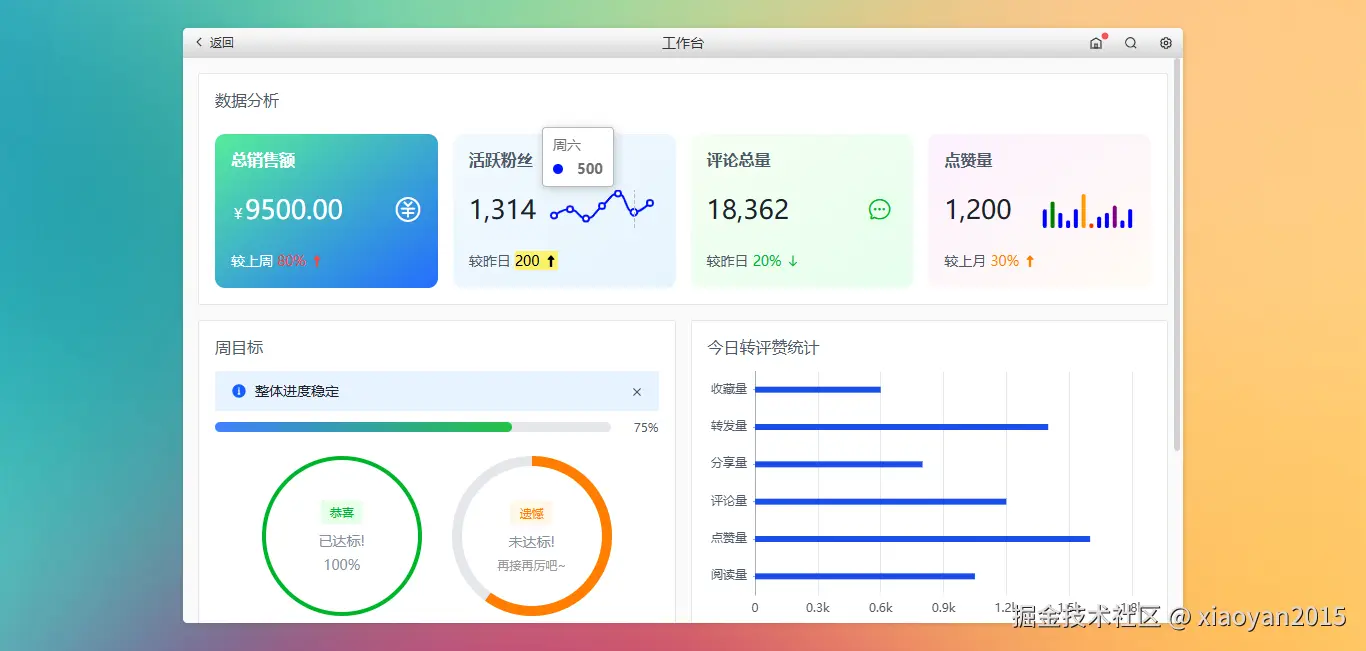Click the orange 未达标 progress circle
1366x651 pixels.
coord(532,536)
